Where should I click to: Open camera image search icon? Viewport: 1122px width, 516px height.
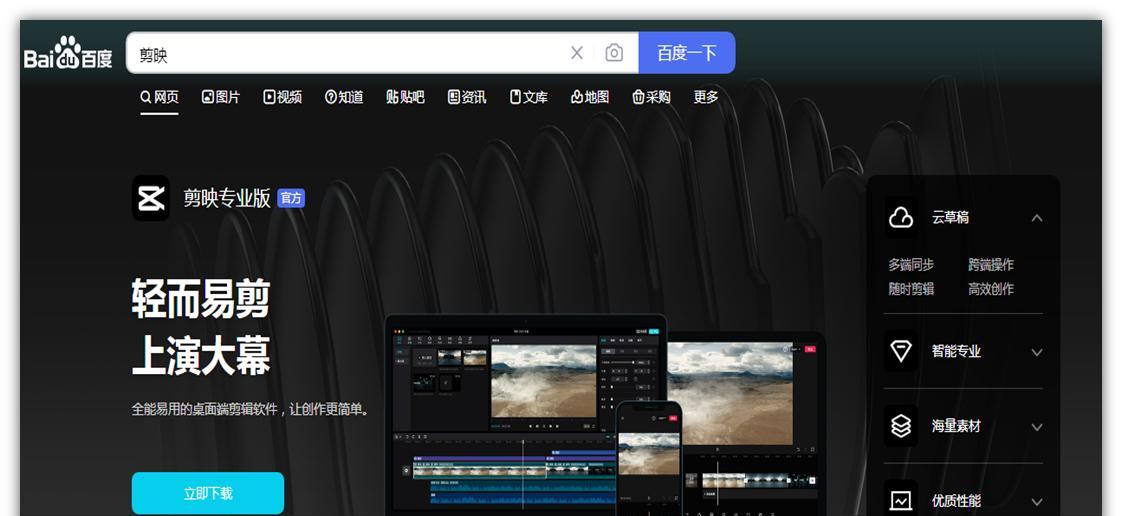point(614,53)
